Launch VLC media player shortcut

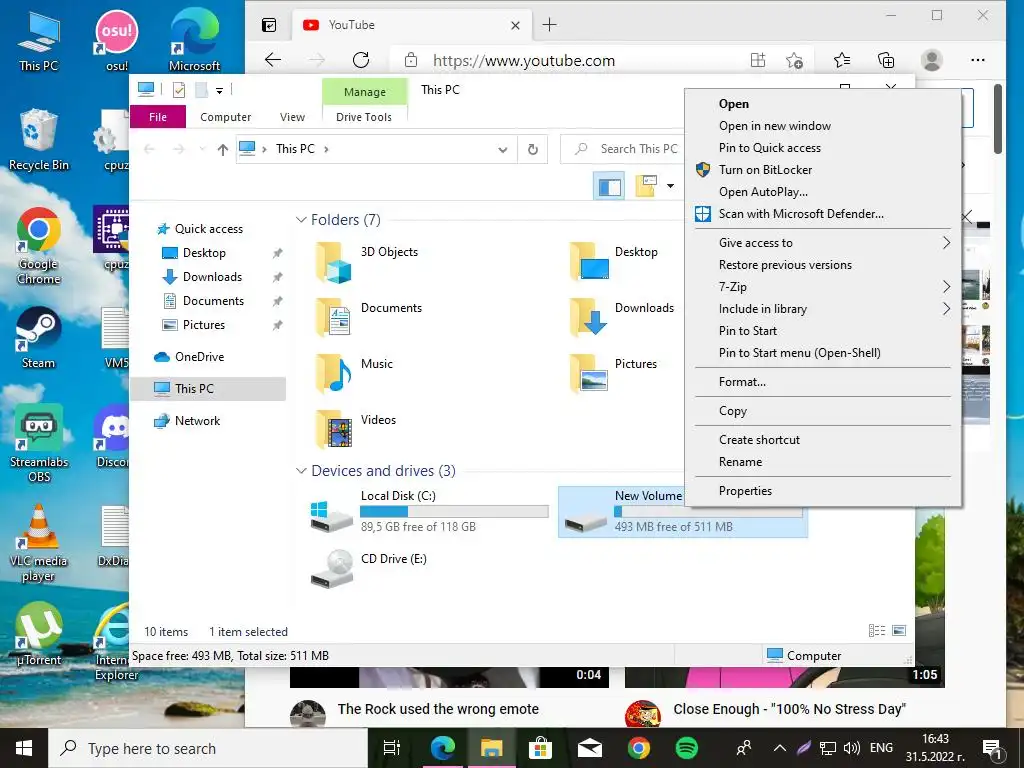(x=39, y=543)
